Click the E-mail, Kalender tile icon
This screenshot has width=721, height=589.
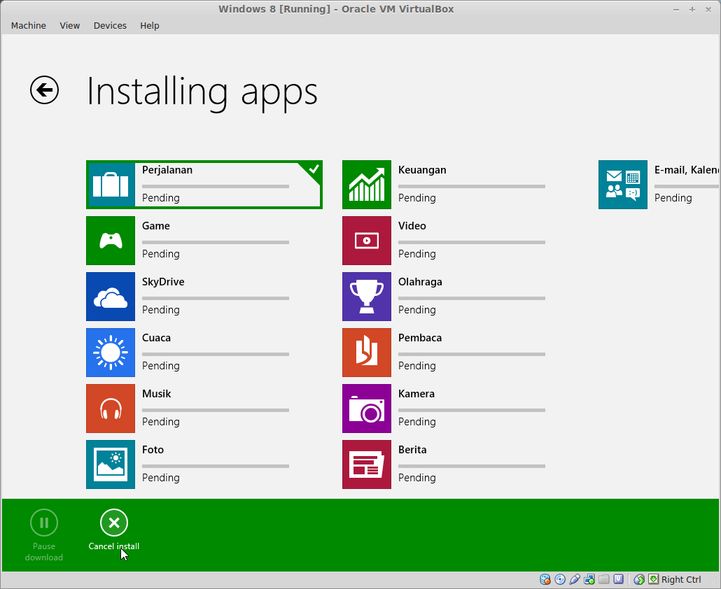623,184
